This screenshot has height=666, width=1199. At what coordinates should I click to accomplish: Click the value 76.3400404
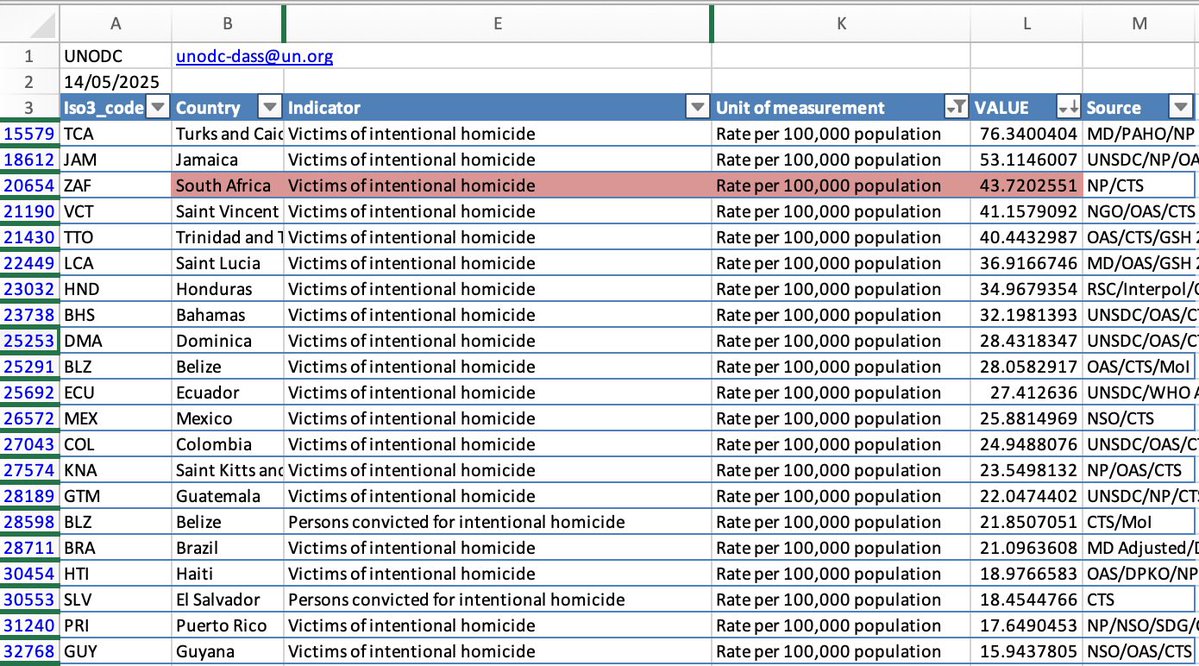click(1027, 134)
